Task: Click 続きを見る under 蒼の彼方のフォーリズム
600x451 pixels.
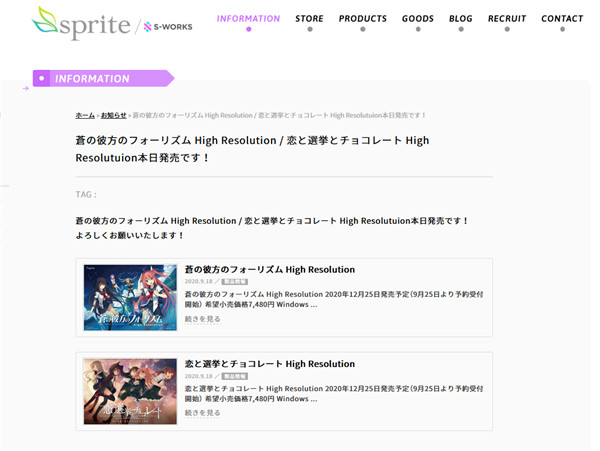Action: click(202, 319)
